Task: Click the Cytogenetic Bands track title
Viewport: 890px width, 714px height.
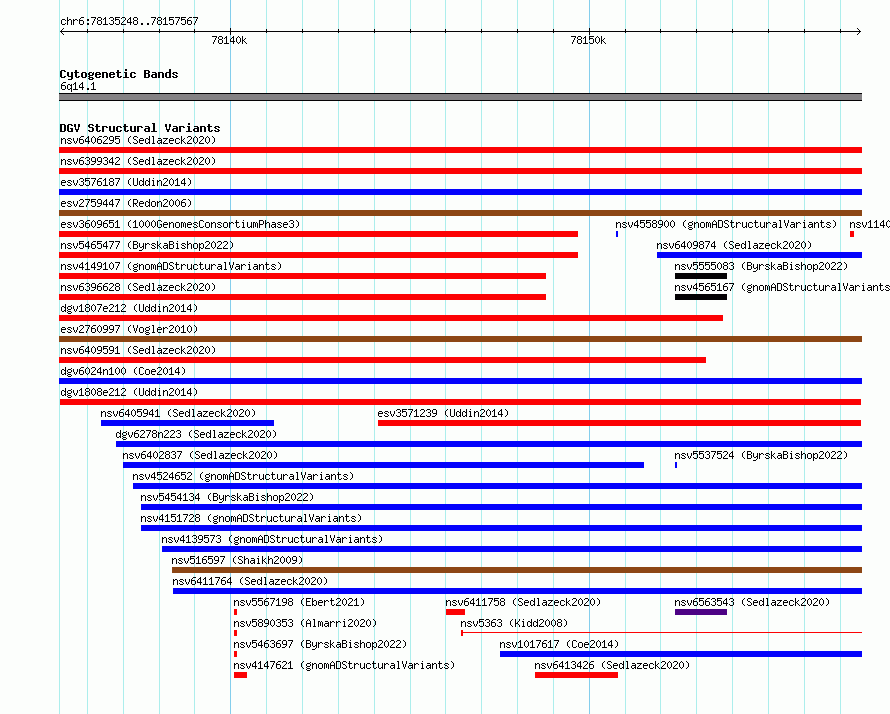Action: [119, 74]
